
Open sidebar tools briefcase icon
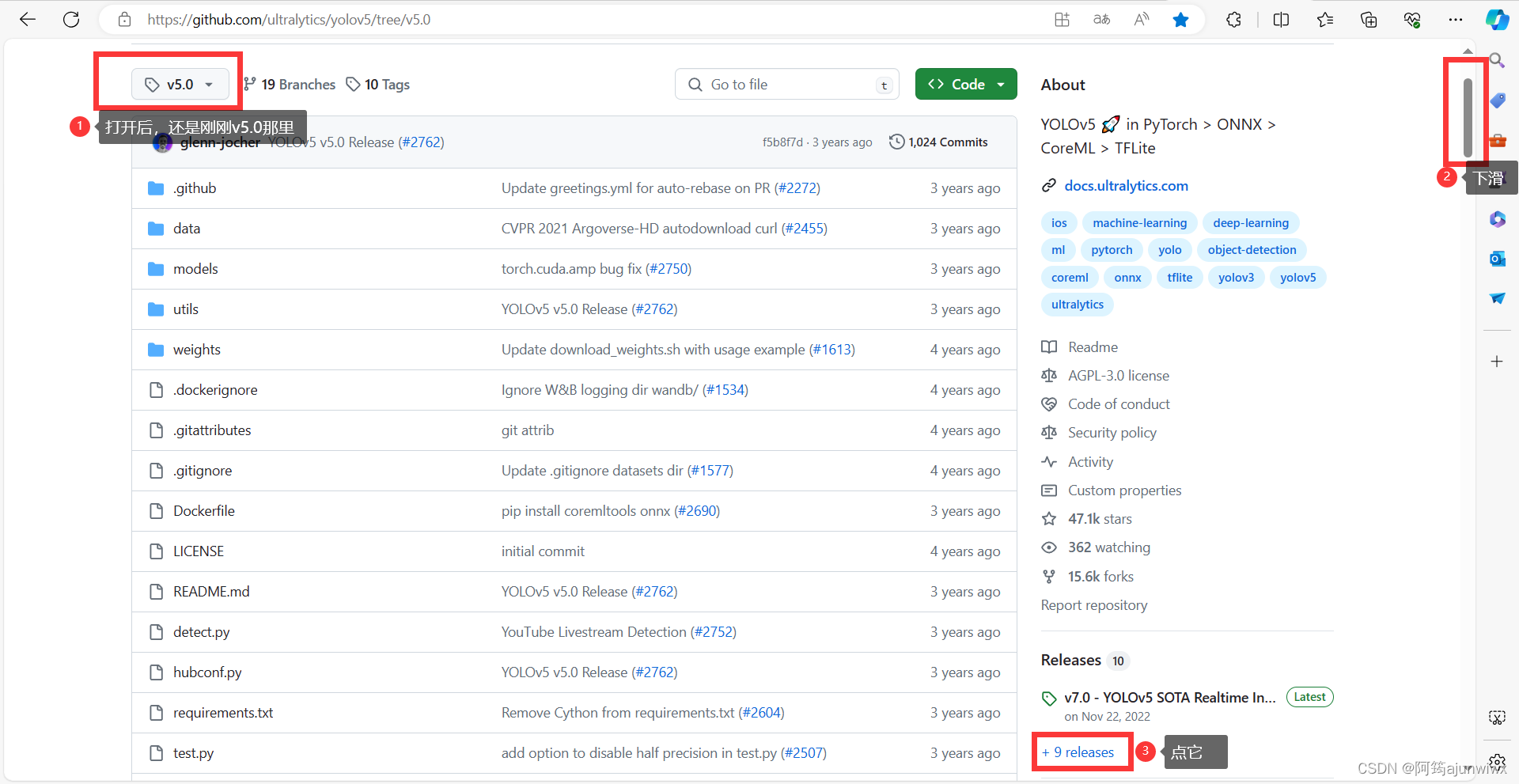tap(1498, 140)
